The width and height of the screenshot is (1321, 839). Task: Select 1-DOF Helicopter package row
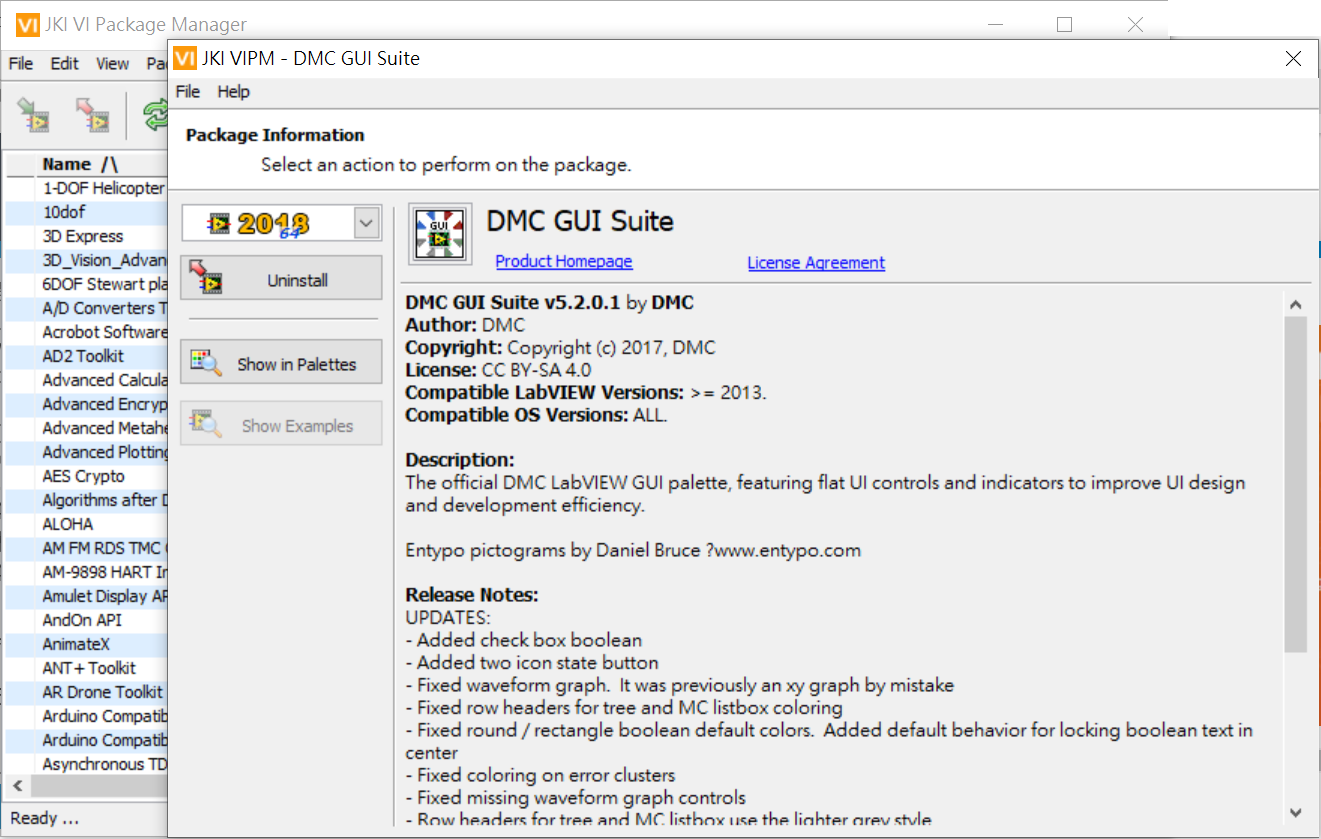click(x=86, y=188)
